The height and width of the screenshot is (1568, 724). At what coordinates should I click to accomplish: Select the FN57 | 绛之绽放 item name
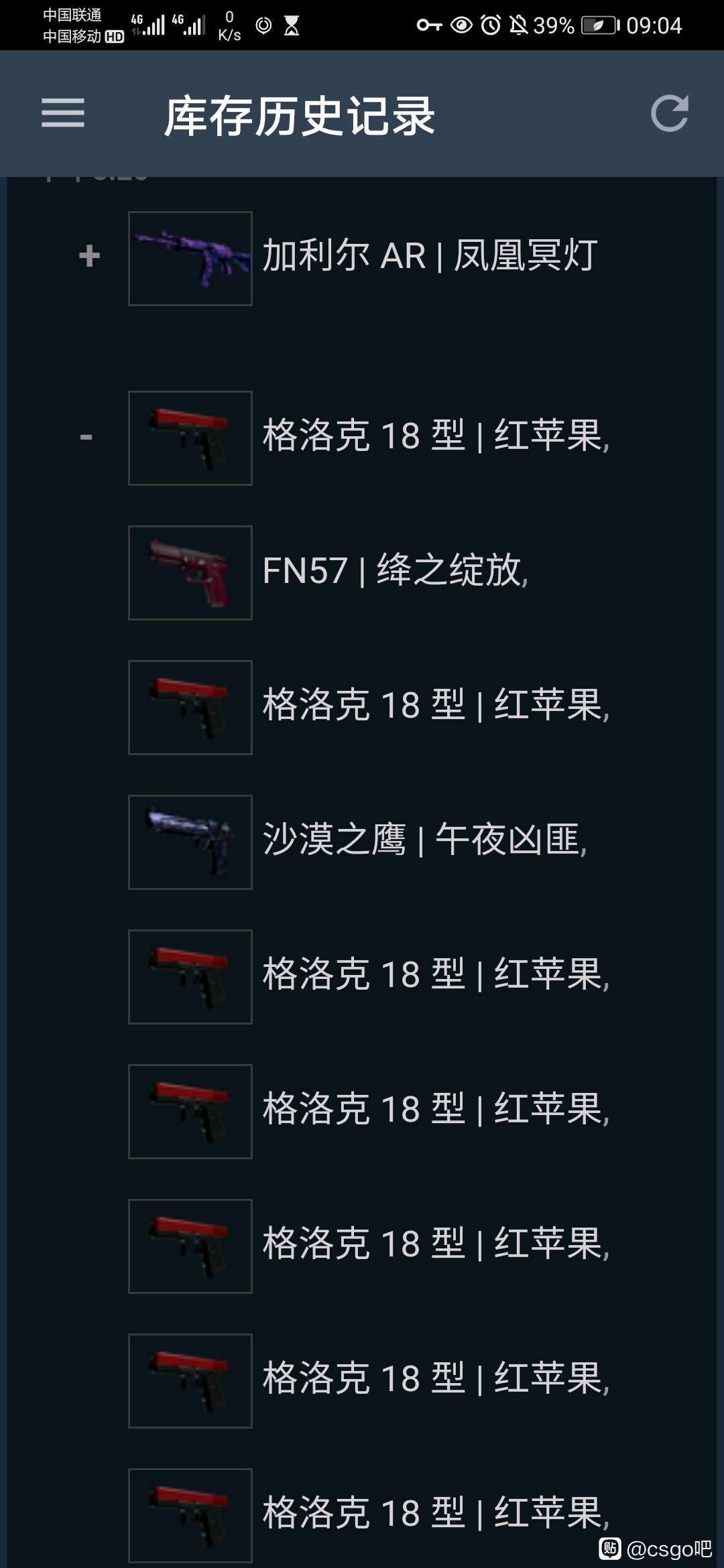396,571
